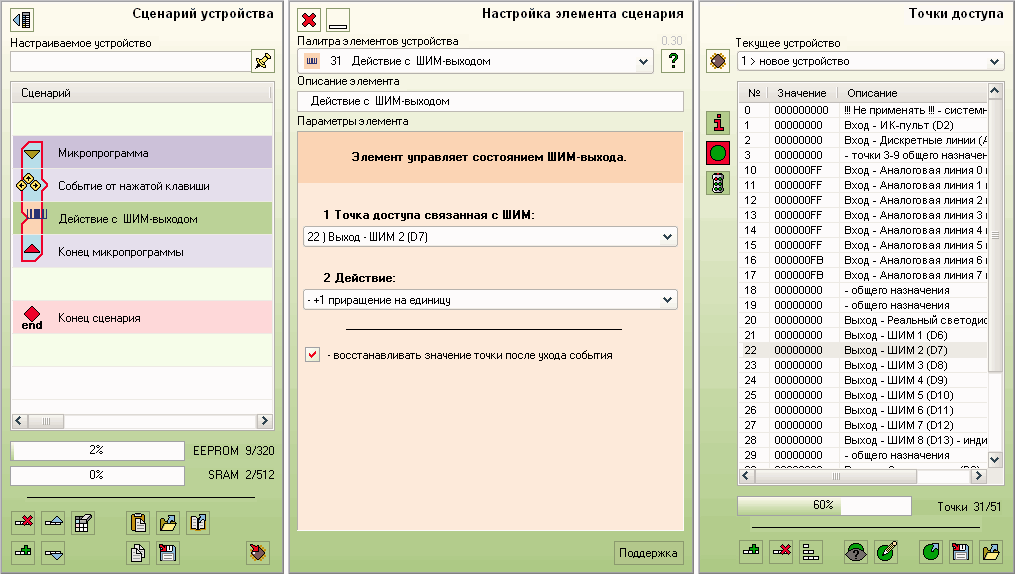This screenshot has height=574, width=1015.
Task: Click the Поддержка button
Action: (x=648, y=553)
